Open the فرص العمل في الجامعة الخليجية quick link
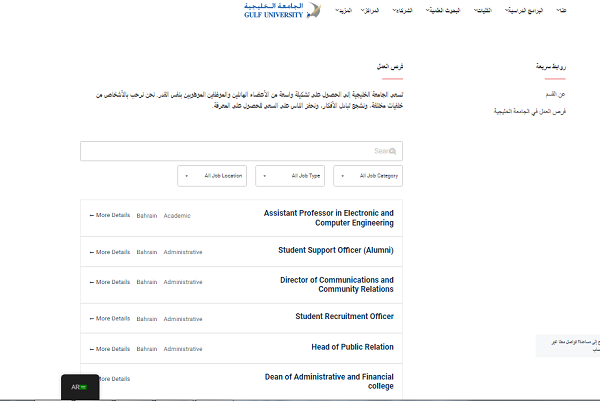The image size is (600, 401). coord(530,111)
